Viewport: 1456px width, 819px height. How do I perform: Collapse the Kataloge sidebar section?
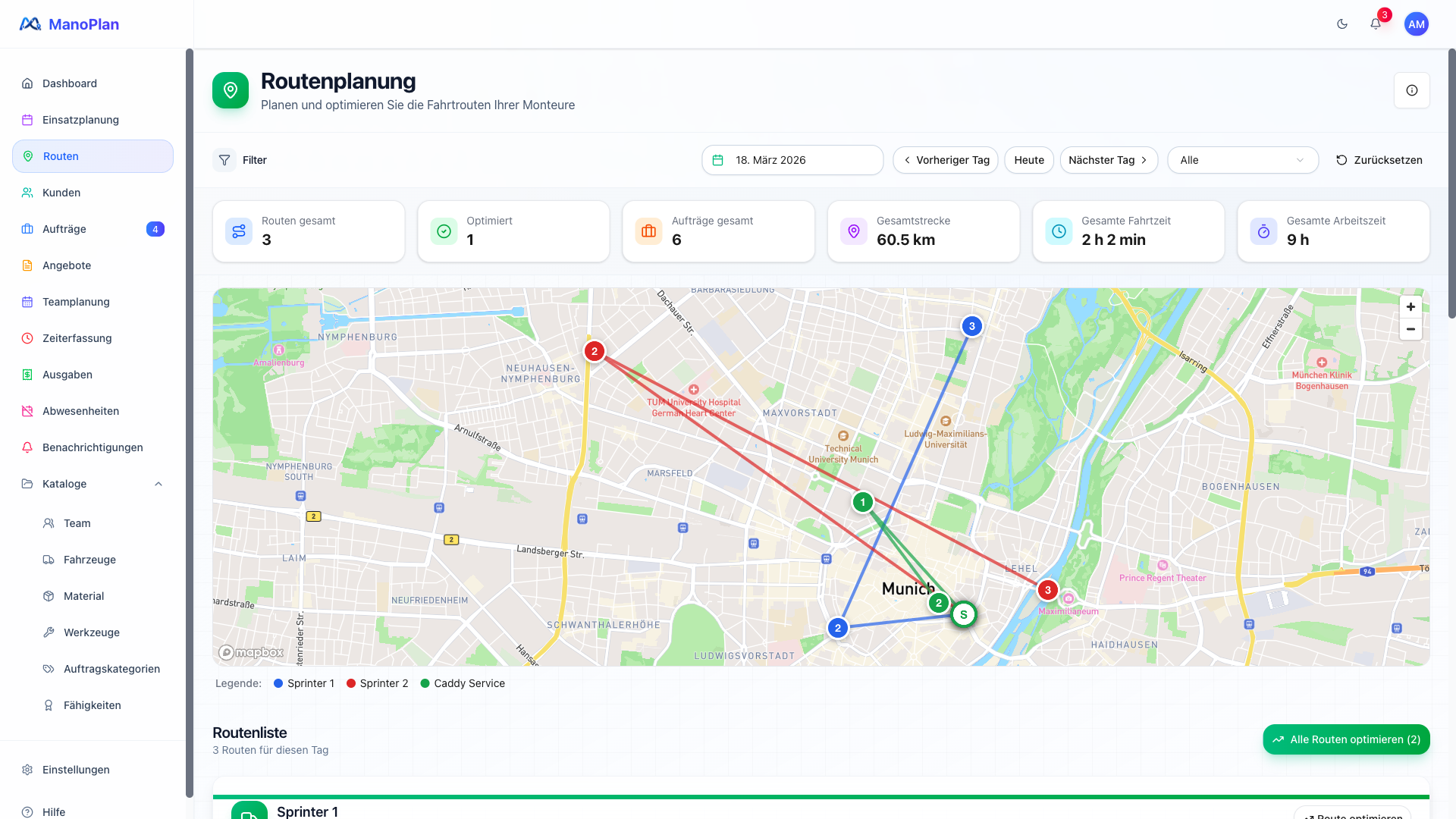158,484
